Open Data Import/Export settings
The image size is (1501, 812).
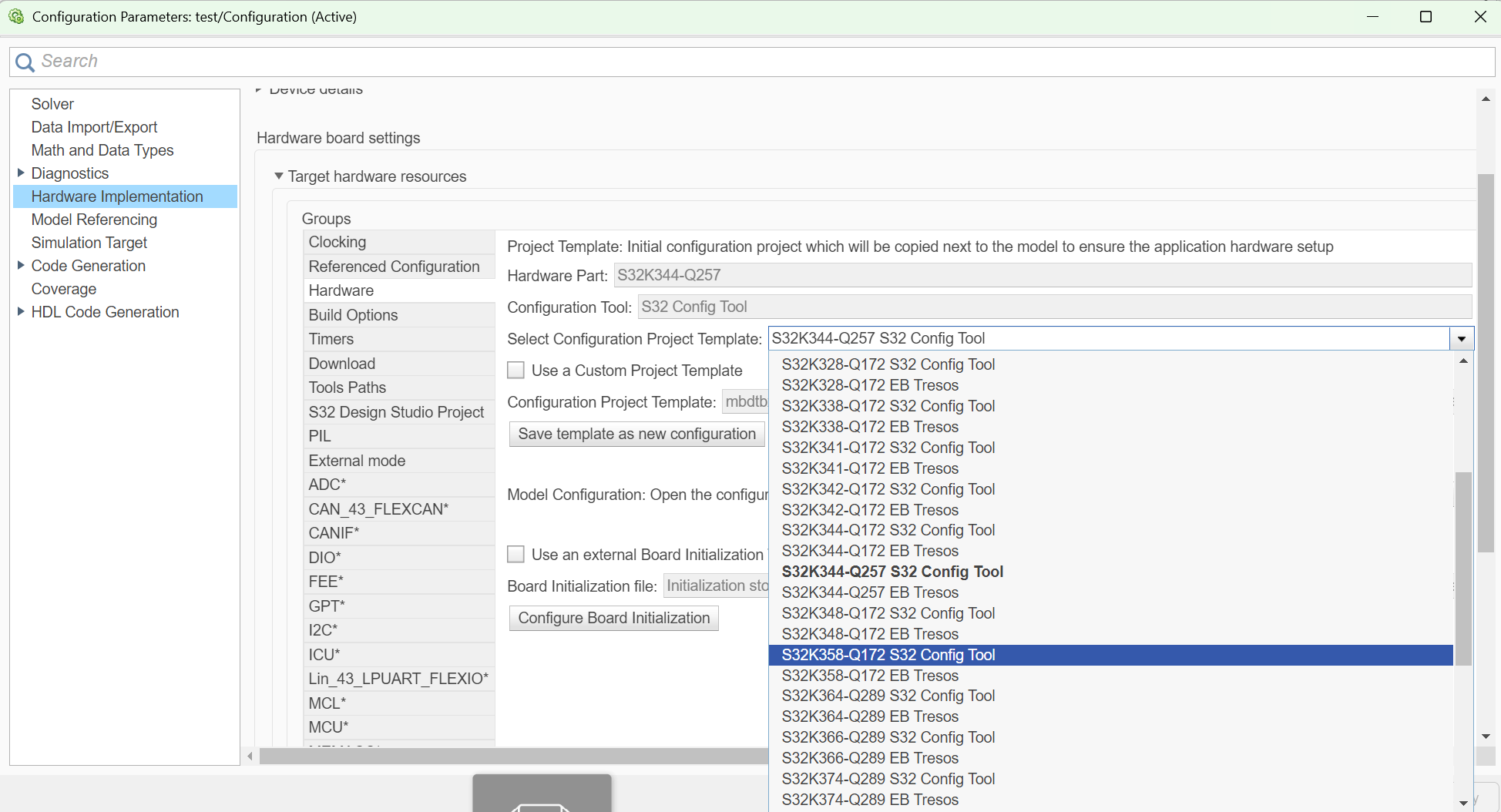pyautogui.click(x=94, y=127)
